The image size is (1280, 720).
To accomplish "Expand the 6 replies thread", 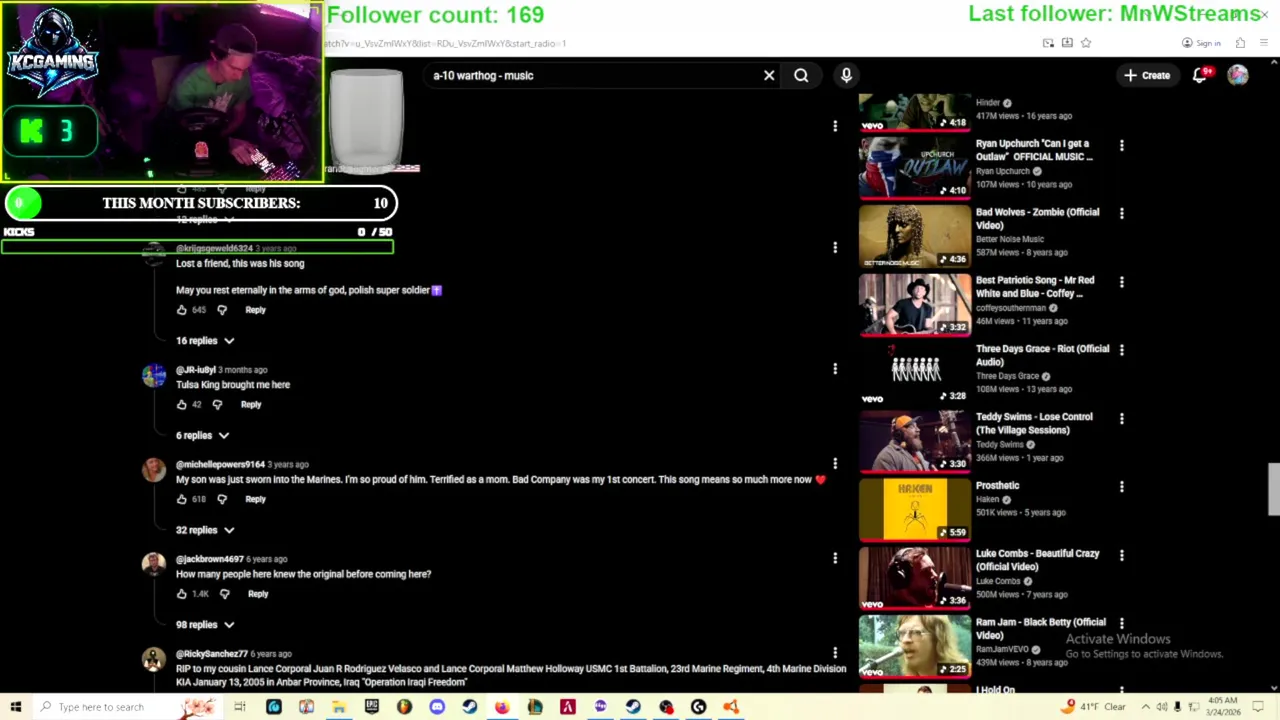I will (202, 436).
